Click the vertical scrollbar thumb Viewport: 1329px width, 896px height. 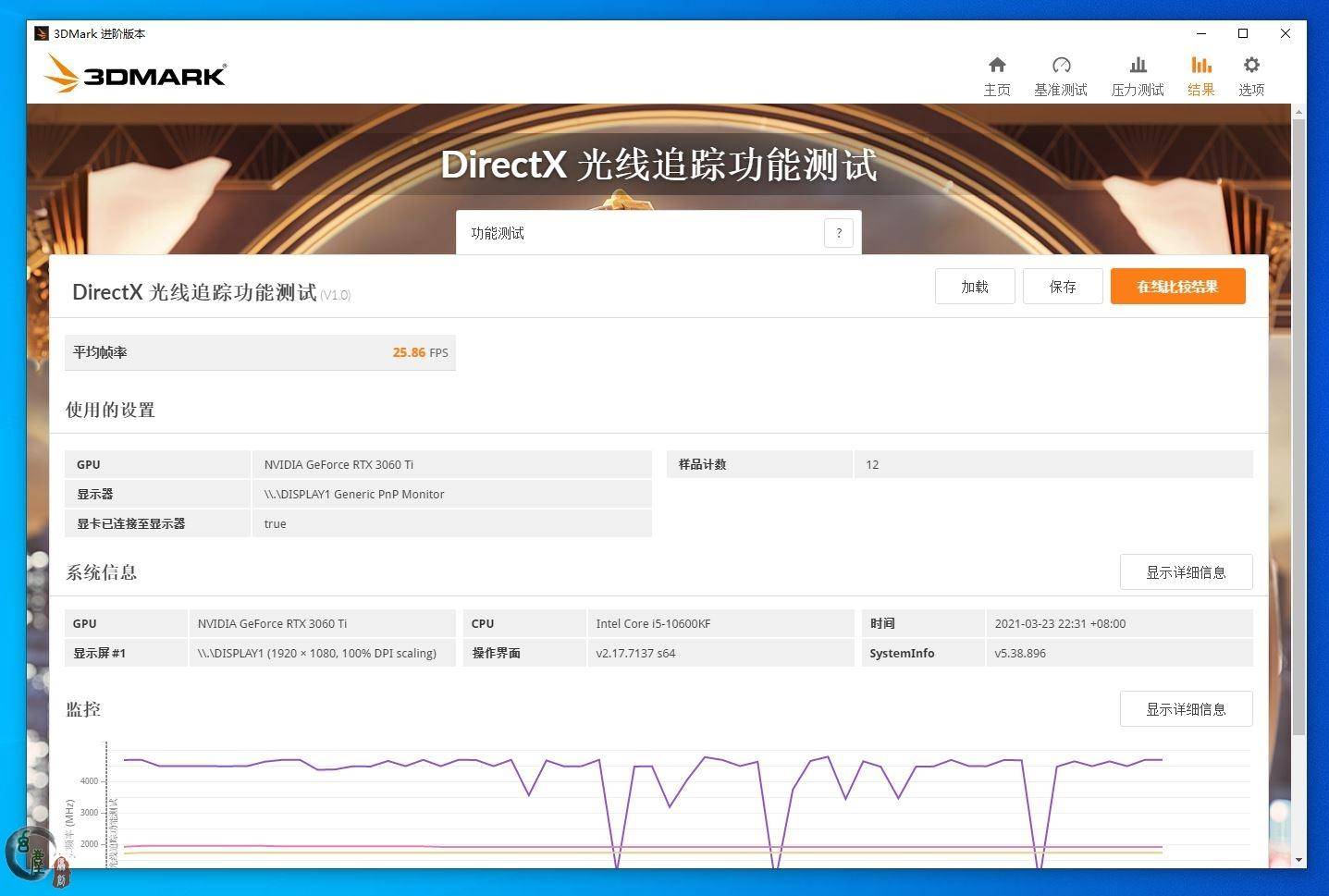pyautogui.click(x=1298, y=425)
